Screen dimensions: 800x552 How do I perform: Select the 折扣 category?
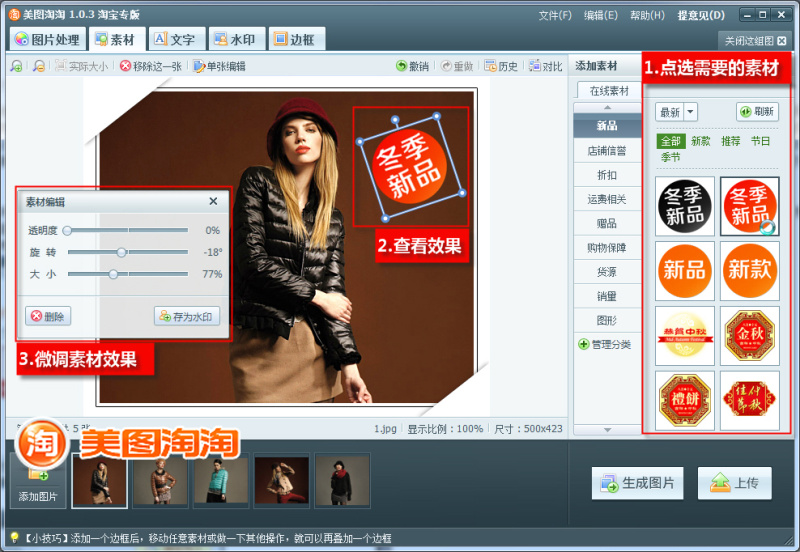pyautogui.click(x=607, y=175)
